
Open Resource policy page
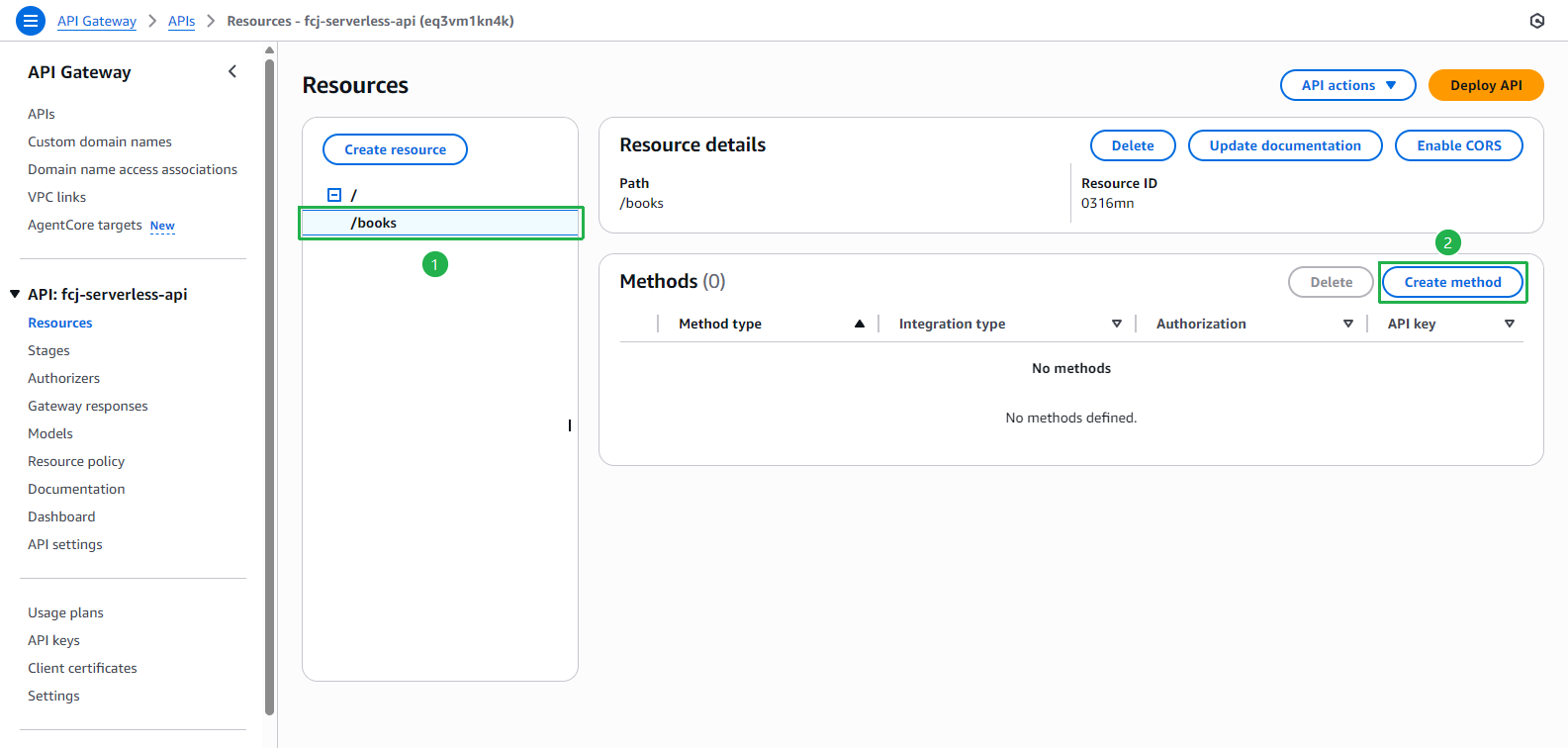click(x=76, y=461)
